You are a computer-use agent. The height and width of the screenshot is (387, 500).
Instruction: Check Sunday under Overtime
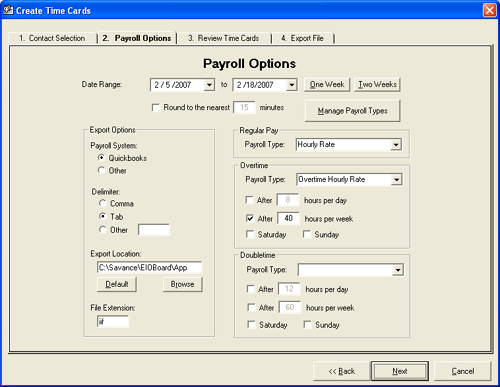[307, 234]
